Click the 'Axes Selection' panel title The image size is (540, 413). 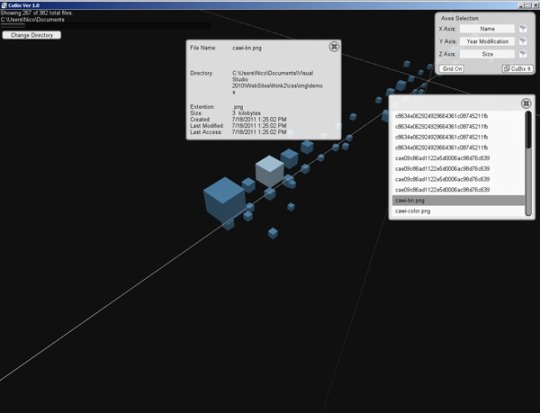tap(460, 18)
